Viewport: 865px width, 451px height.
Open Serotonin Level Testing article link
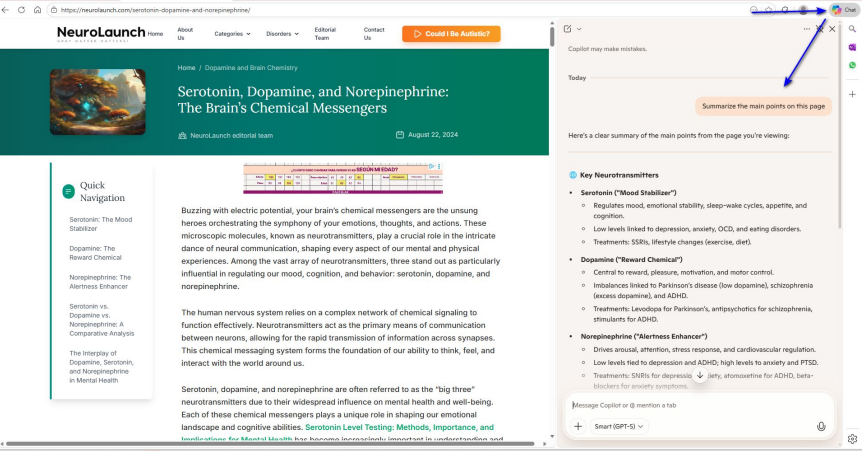coord(399,427)
